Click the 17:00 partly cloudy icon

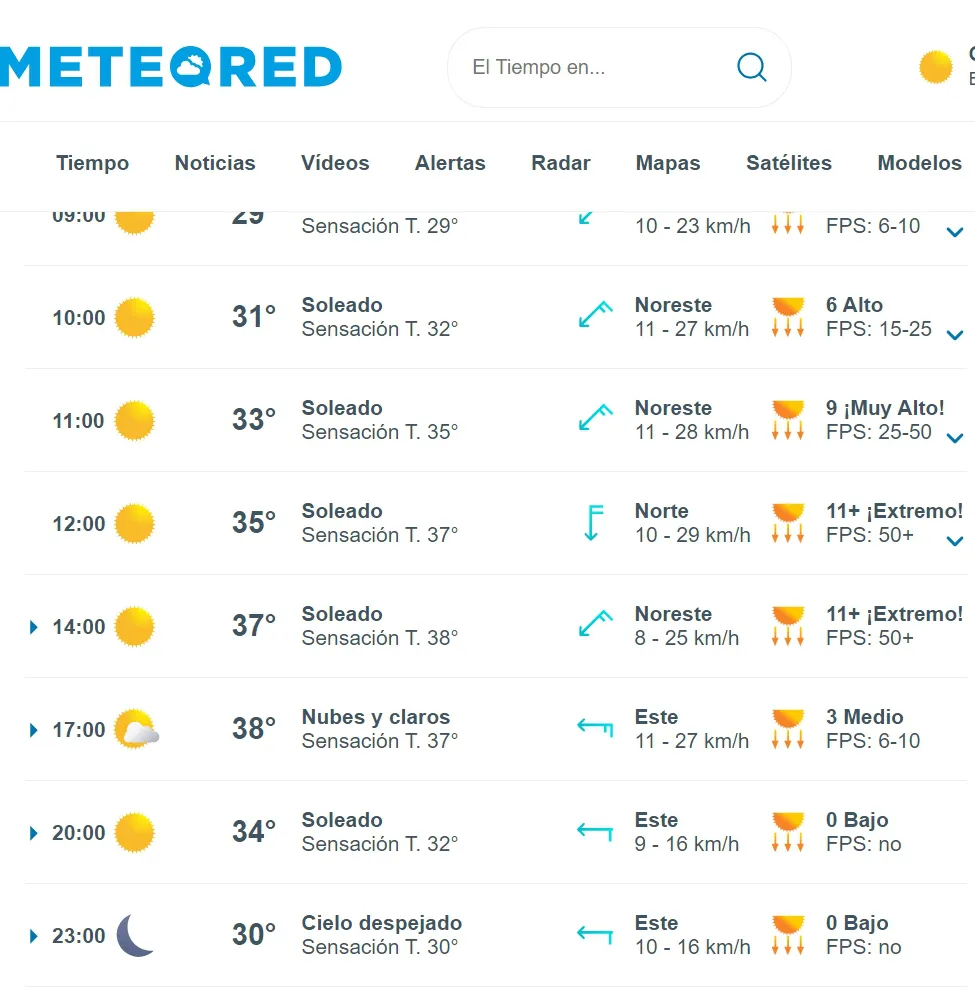136,730
